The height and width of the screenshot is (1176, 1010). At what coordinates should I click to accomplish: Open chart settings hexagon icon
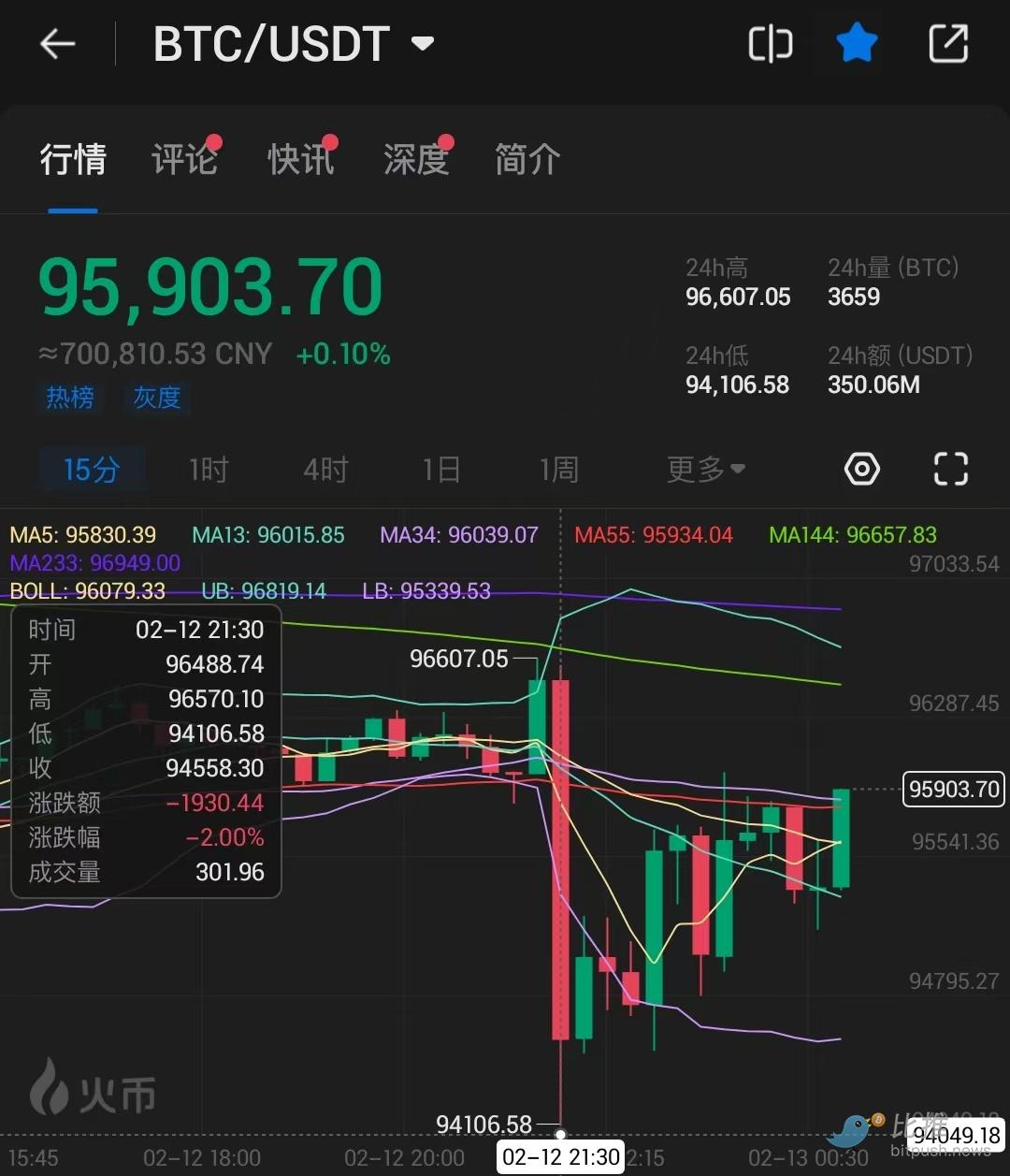click(861, 469)
